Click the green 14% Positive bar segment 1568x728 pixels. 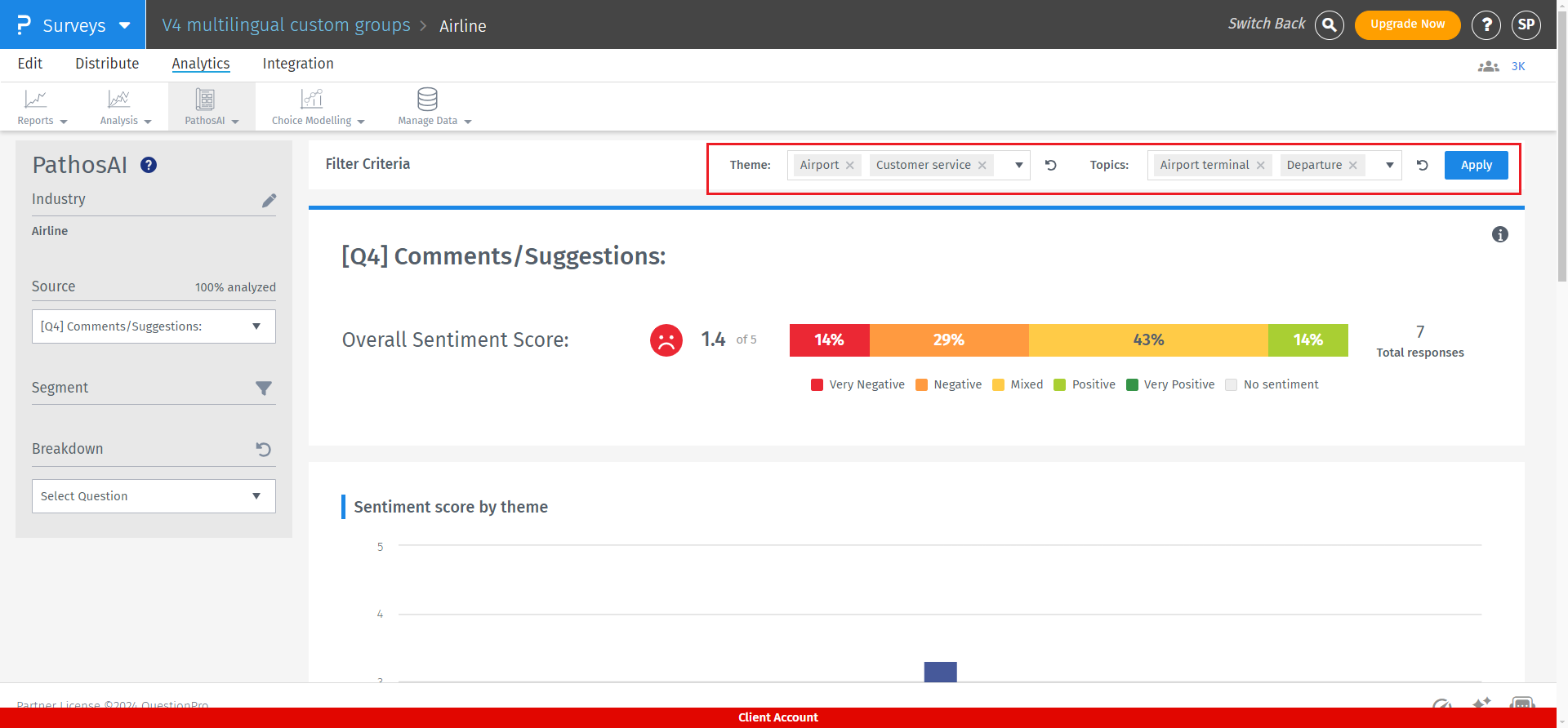pyautogui.click(x=1308, y=340)
